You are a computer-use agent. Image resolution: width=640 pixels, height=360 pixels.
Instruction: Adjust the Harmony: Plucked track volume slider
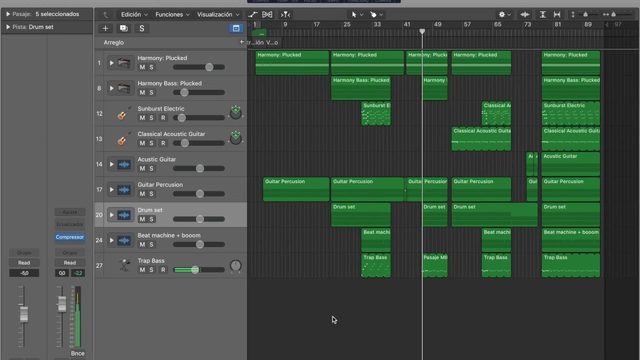point(199,67)
